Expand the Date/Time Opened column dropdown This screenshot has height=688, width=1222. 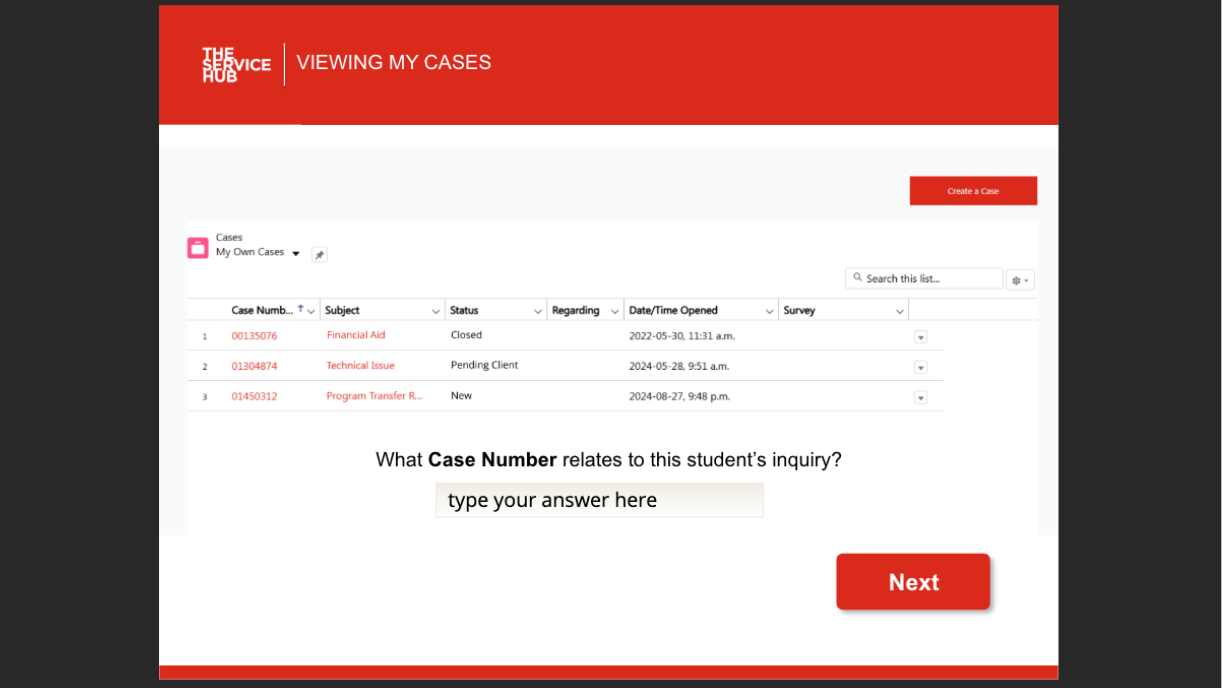point(770,310)
